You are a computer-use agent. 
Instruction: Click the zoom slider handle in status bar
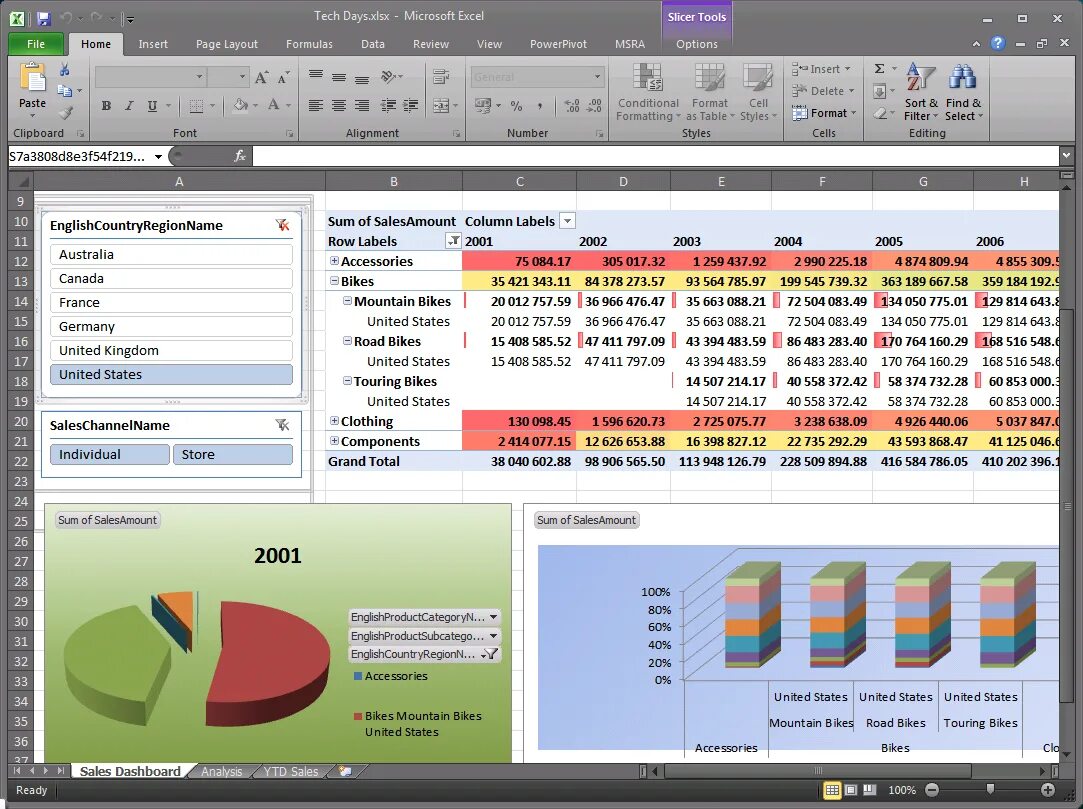990,789
